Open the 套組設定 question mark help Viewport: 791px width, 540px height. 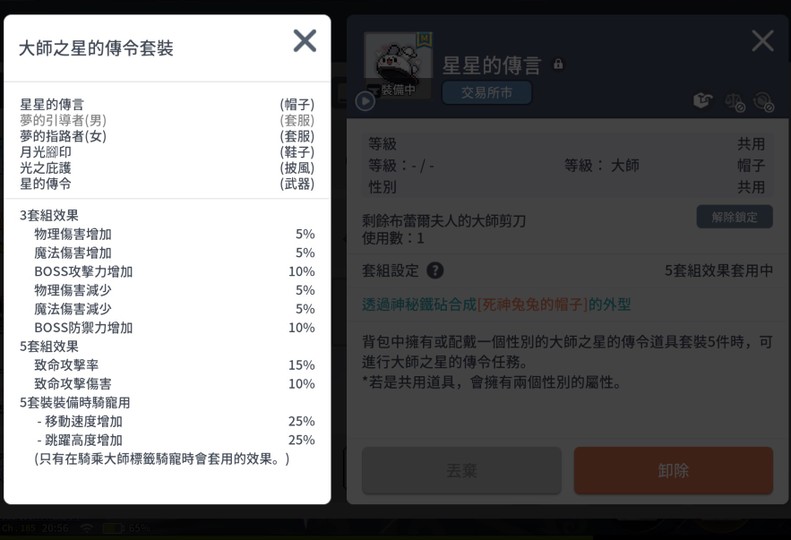[x=435, y=271]
